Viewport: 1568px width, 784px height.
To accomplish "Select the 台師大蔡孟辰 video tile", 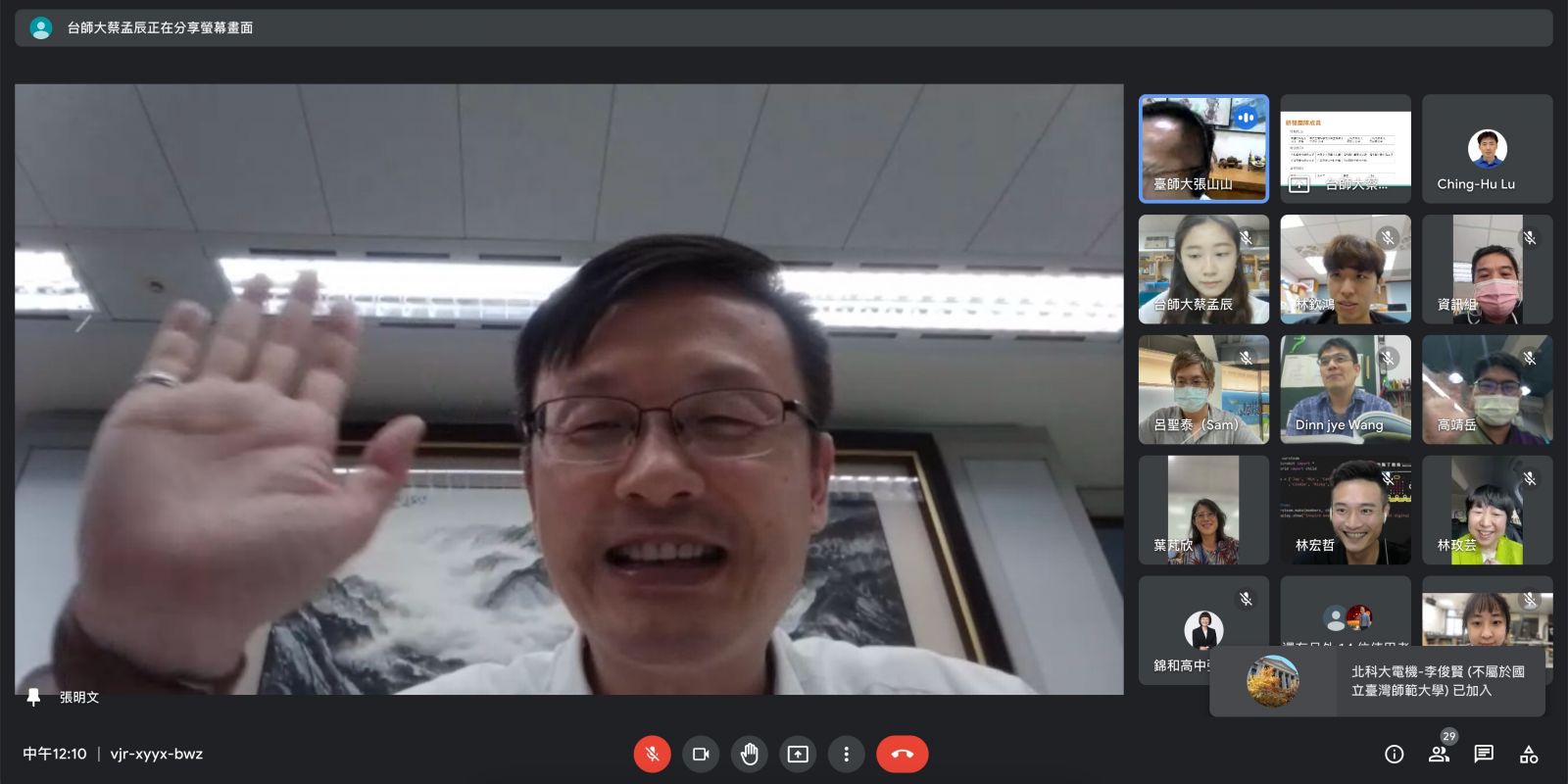I will coord(1203,269).
